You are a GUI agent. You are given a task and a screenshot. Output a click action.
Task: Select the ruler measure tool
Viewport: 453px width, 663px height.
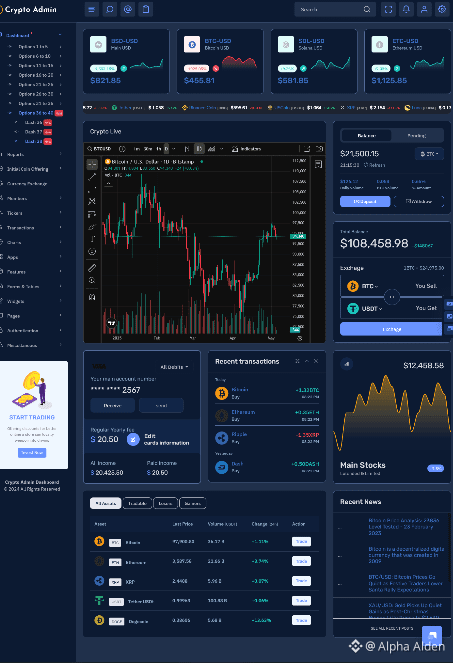coord(92,268)
